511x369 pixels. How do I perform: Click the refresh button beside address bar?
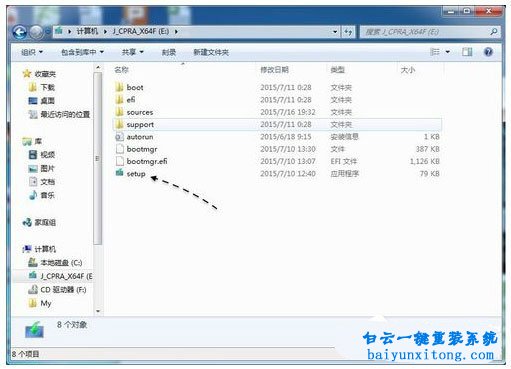click(x=348, y=32)
